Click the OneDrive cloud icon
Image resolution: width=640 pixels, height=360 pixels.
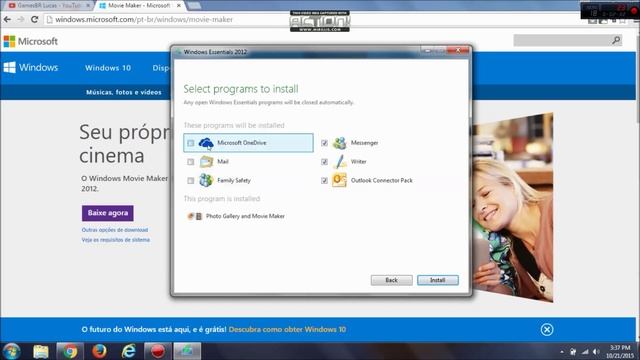pyautogui.click(x=206, y=143)
